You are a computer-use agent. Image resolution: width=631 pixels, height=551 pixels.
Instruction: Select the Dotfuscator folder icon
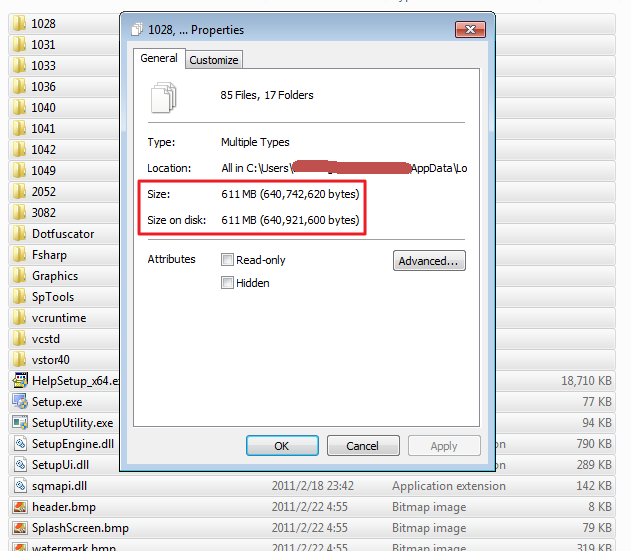point(19,233)
